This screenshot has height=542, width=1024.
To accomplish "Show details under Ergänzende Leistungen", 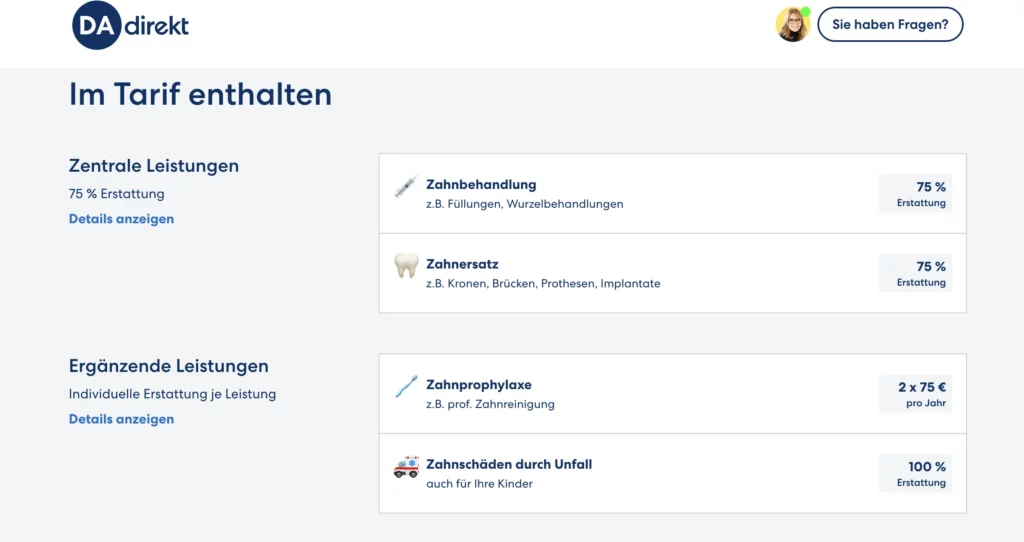I will point(121,419).
